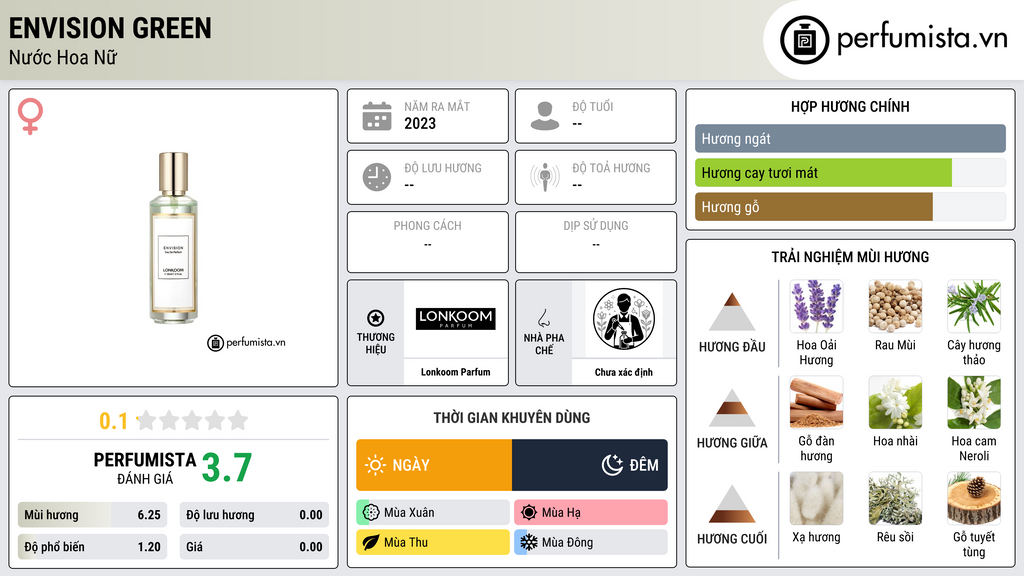The height and width of the screenshot is (576, 1024).
Task: Click the Hương đầu pyramid icon
Action: tap(732, 312)
